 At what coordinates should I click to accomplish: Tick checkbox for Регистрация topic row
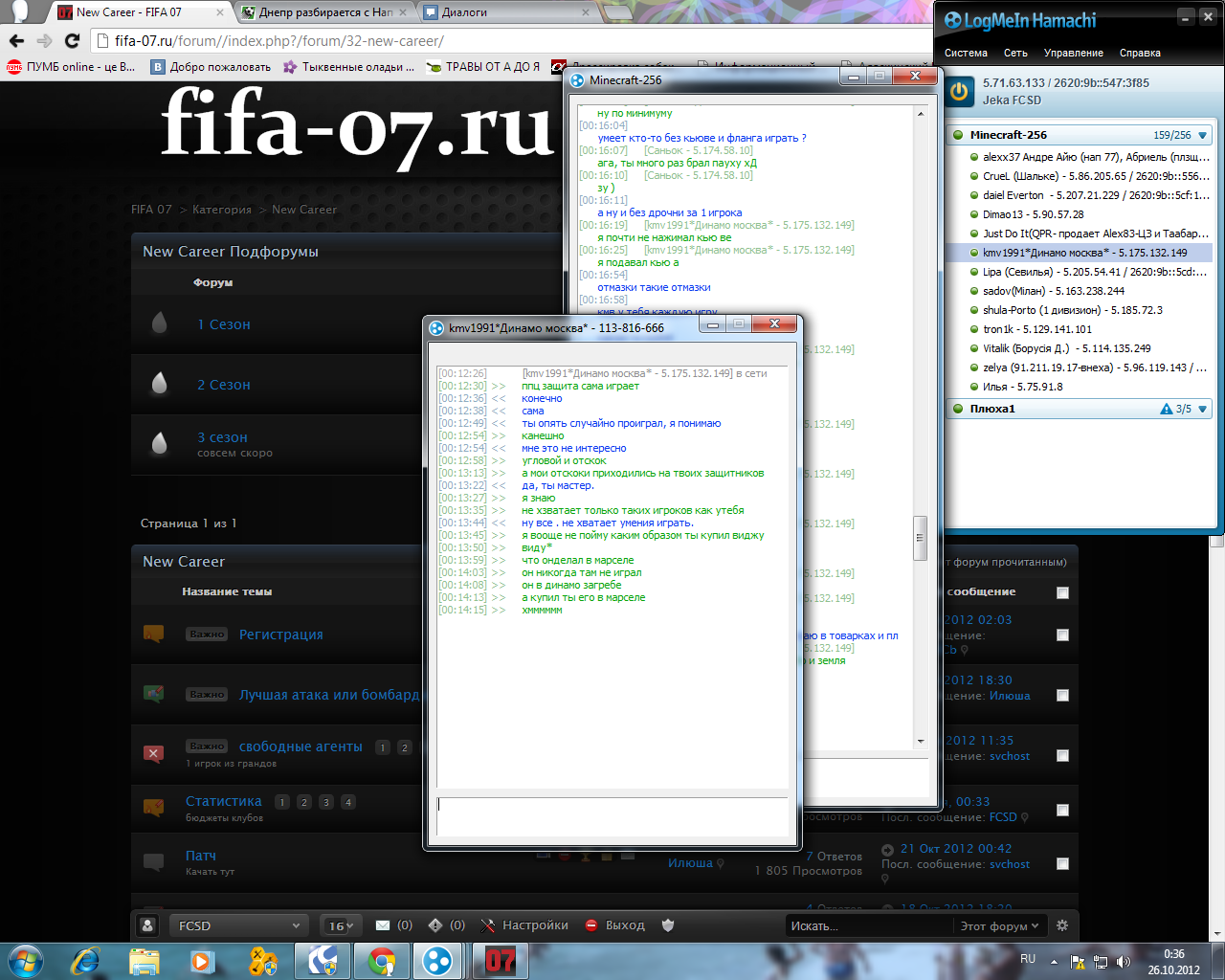[1062, 635]
